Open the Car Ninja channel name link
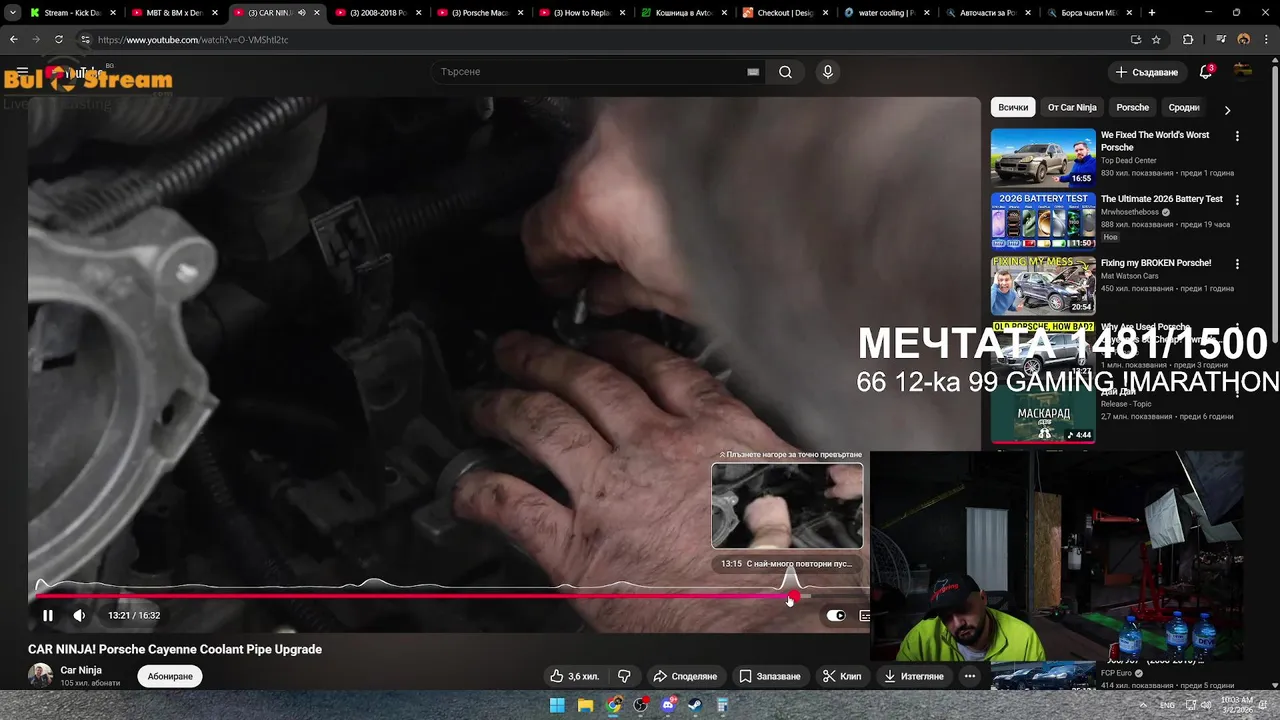Screen dimensions: 1280x720 [81, 670]
